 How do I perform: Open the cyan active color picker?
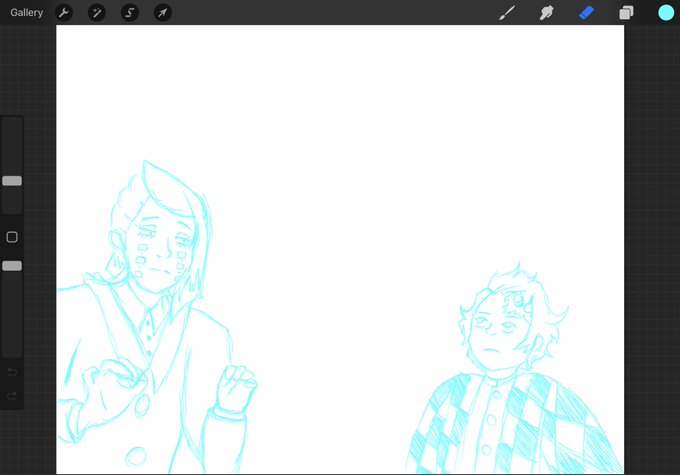point(666,13)
